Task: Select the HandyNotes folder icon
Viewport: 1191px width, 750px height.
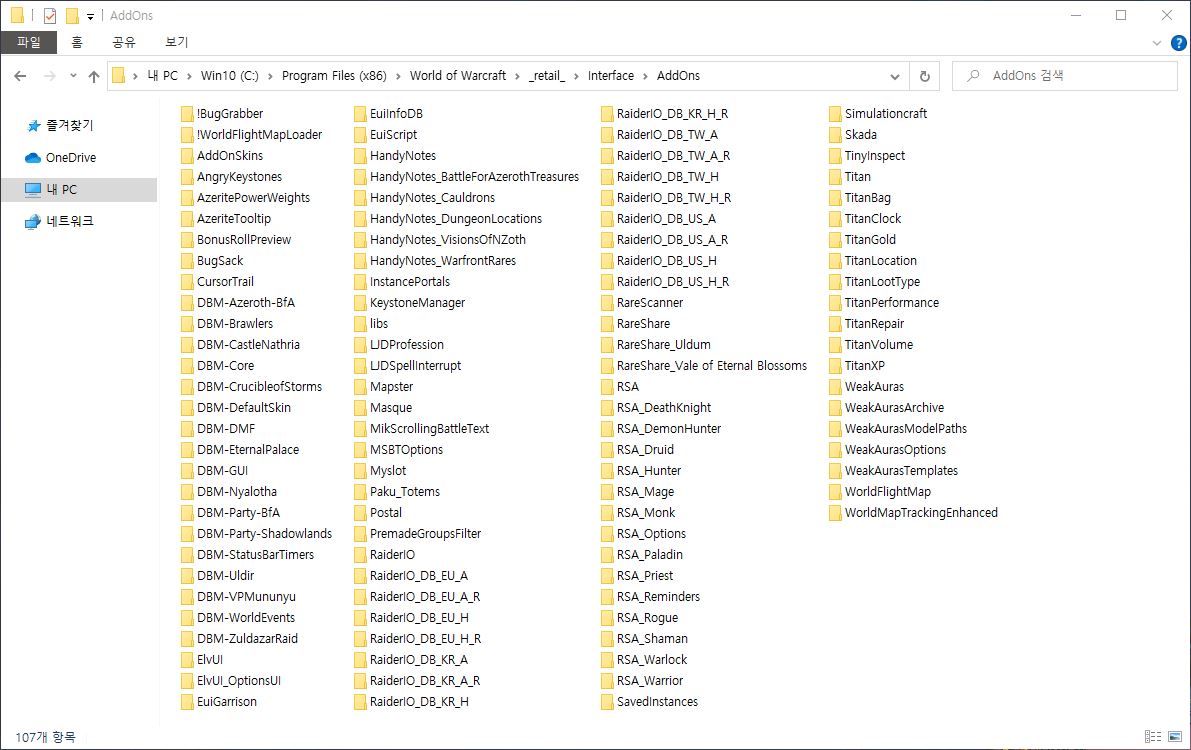Action: click(x=361, y=156)
